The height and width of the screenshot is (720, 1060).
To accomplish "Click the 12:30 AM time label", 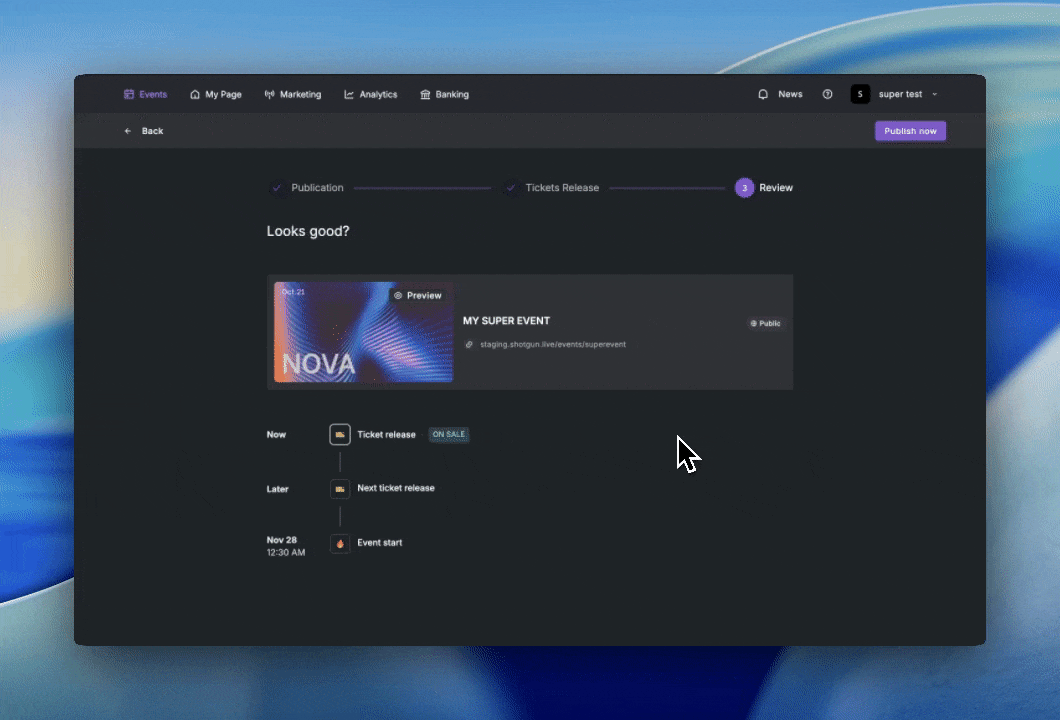I will pyautogui.click(x=286, y=552).
